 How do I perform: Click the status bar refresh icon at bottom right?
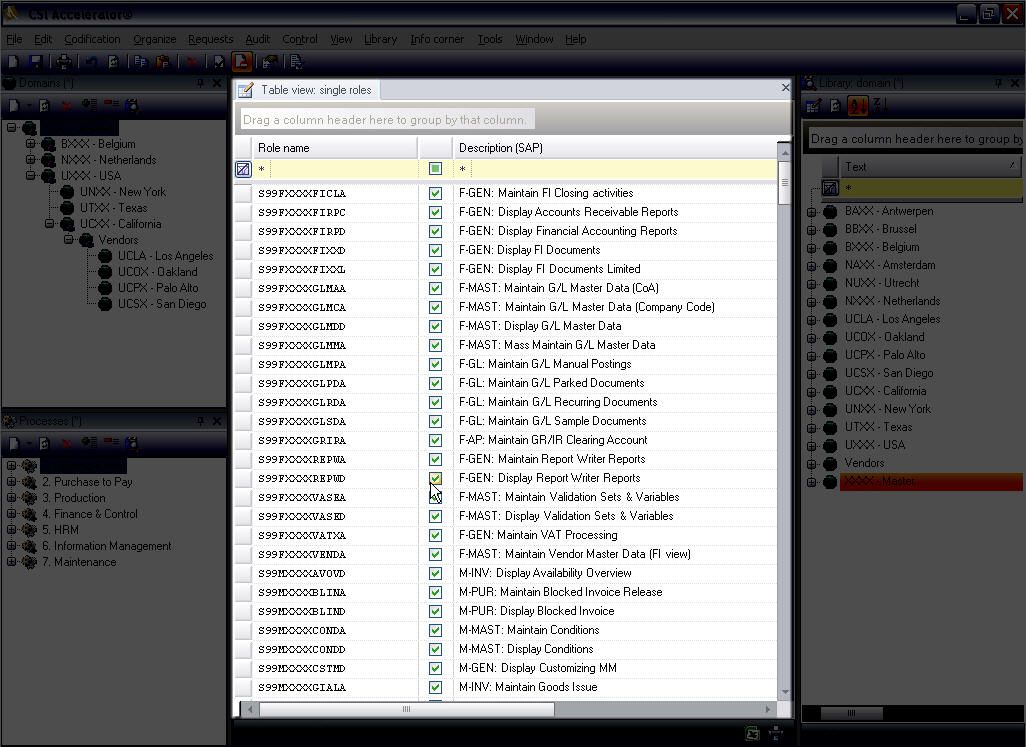click(752, 733)
